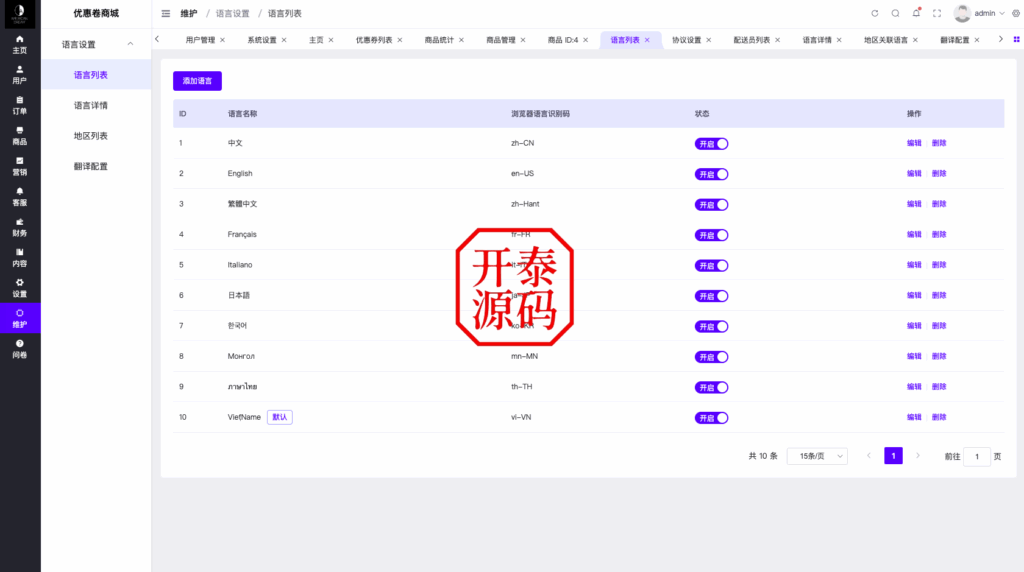The width and height of the screenshot is (1024, 572).
Task: Open the 财务 finance sidebar icon
Action: 20,227
